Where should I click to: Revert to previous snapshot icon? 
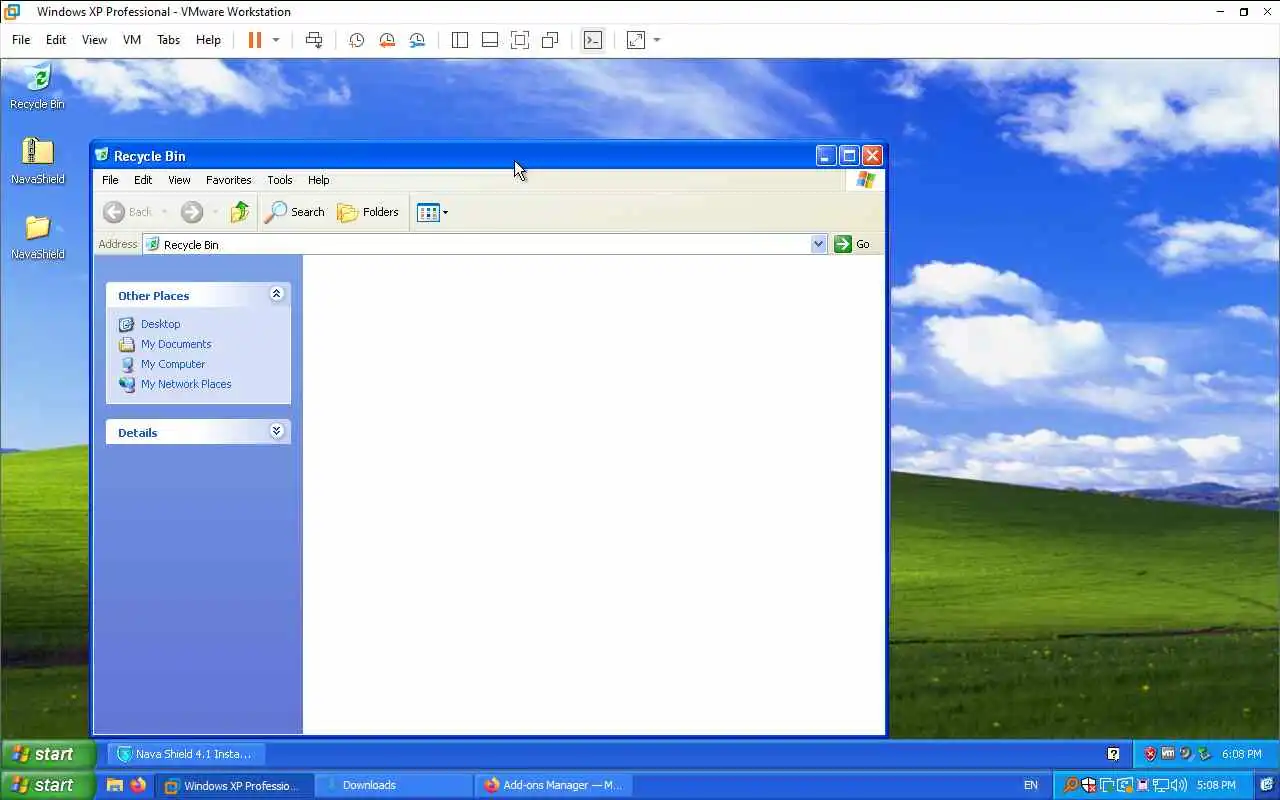coord(387,40)
